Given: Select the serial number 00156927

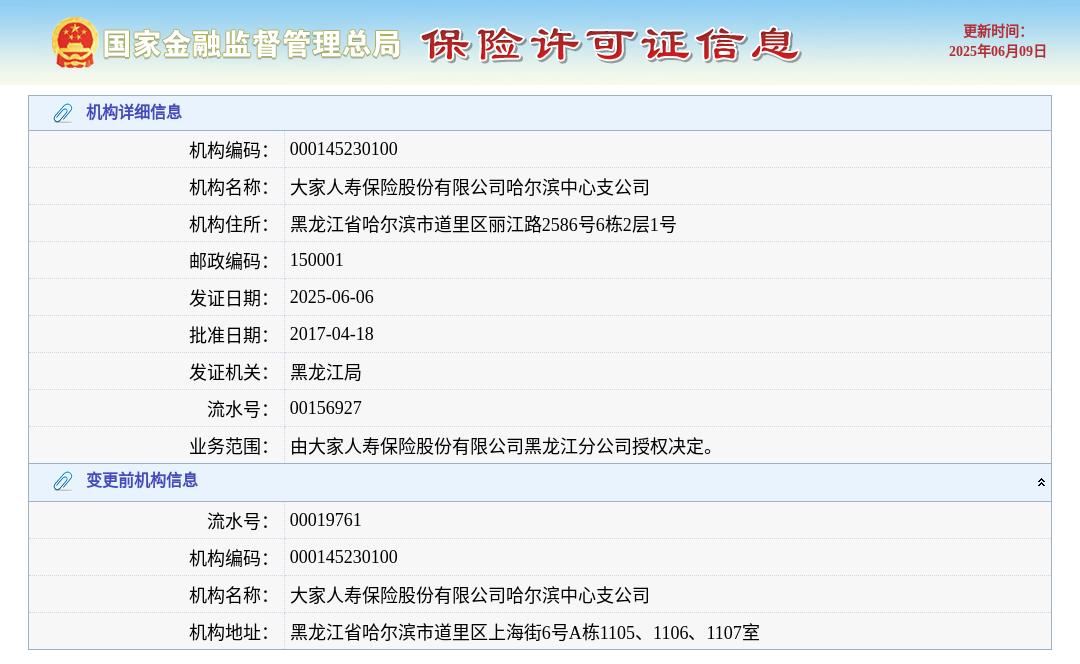Looking at the screenshot, I should 325,408.
